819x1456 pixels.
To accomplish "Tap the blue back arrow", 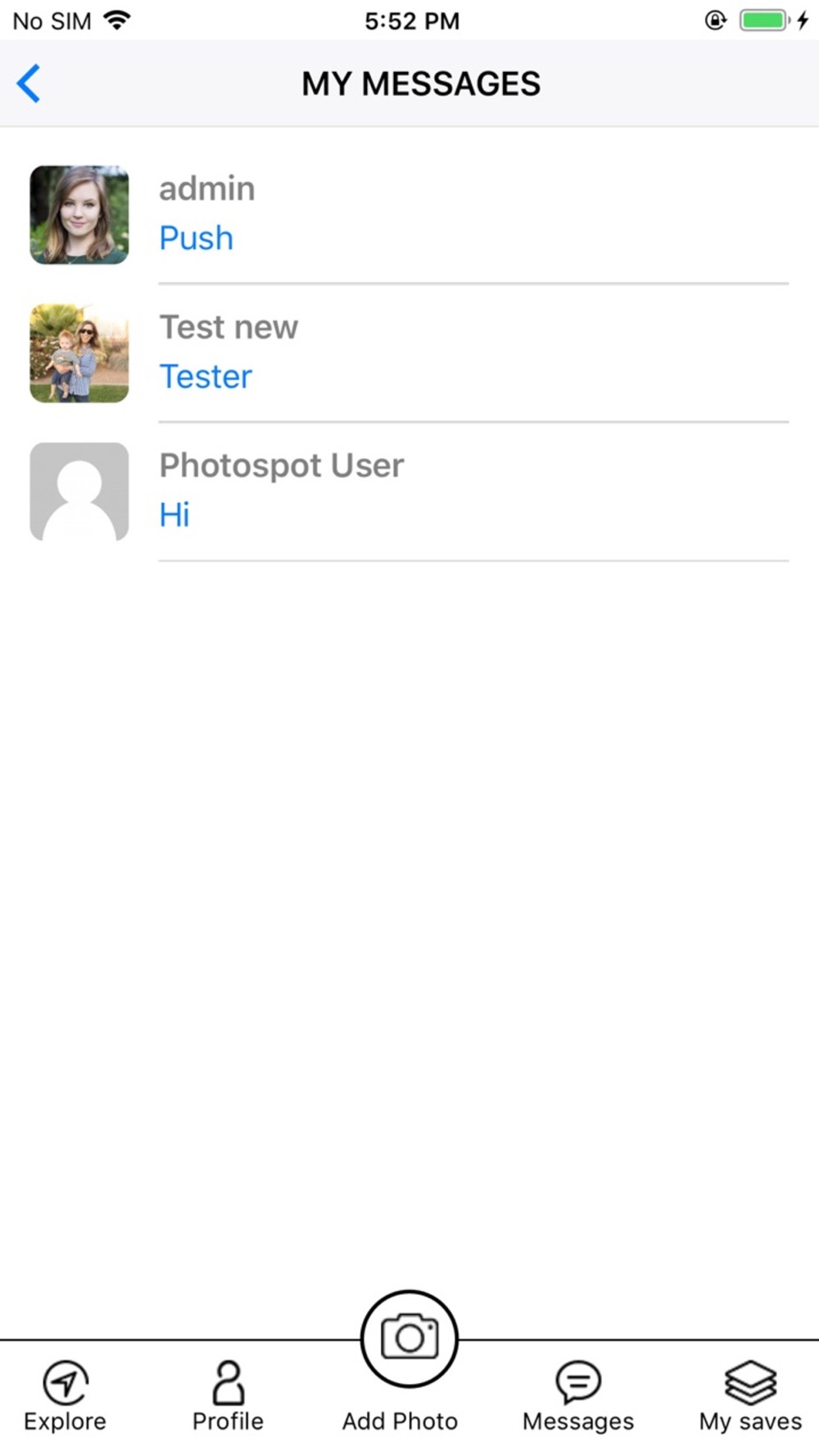I will coord(29,84).
